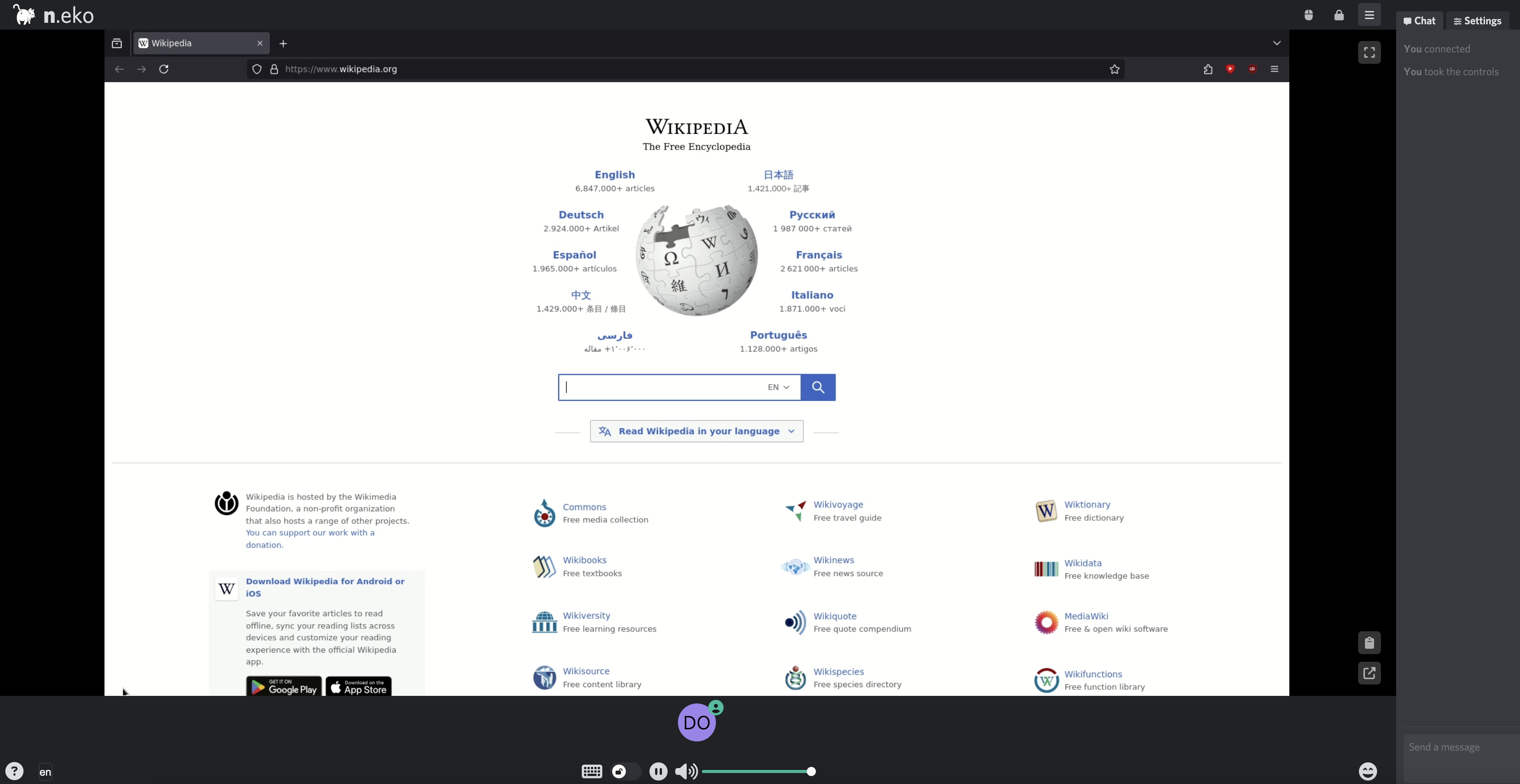The width and height of the screenshot is (1520, 784).
Task: Switch to the Chat tab
Action: coord(1419,21)
